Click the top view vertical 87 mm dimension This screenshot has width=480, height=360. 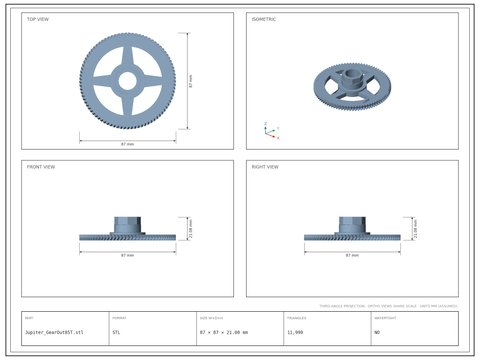[191, 81]
